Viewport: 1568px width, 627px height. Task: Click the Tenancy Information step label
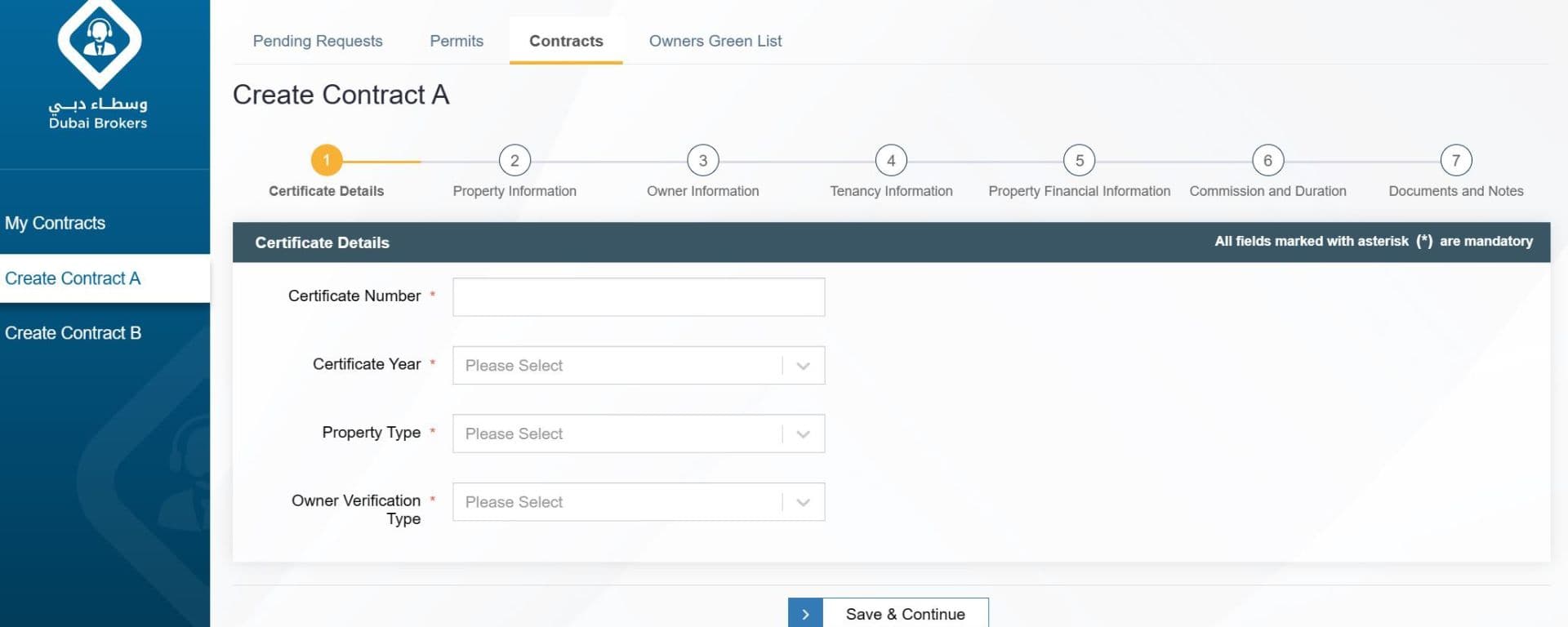[x=891, y=191]
